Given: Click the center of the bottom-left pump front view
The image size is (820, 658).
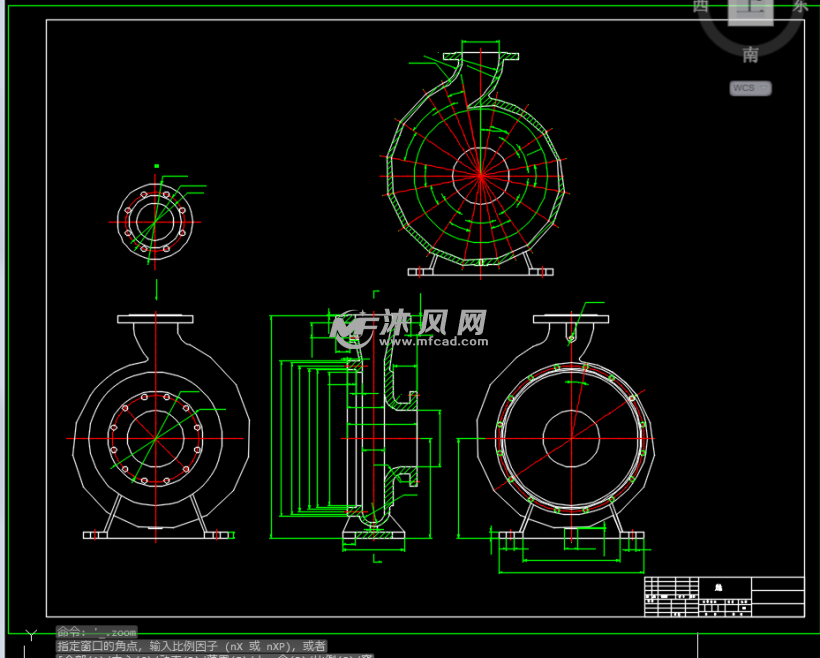Looking at the screenshot, I should (155, 438).
